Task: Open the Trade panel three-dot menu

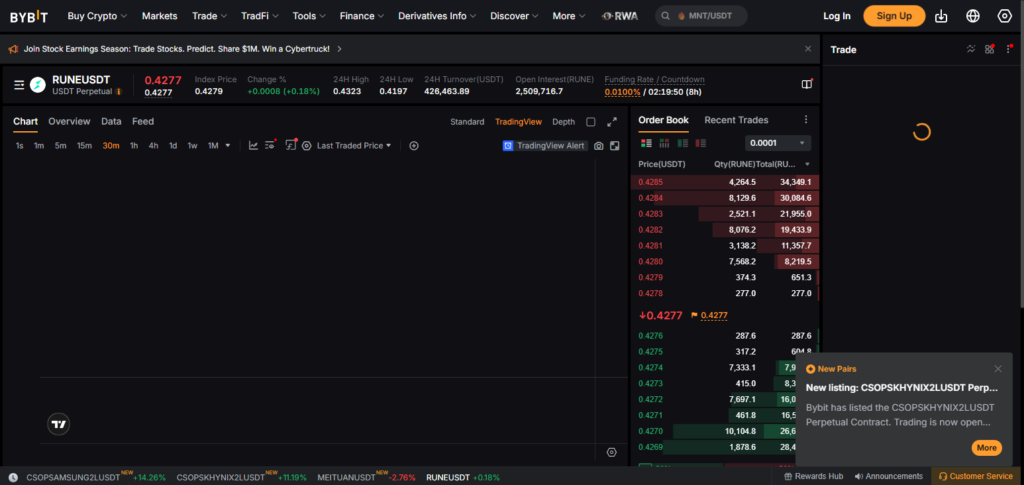Action: tap(1008, 49)
